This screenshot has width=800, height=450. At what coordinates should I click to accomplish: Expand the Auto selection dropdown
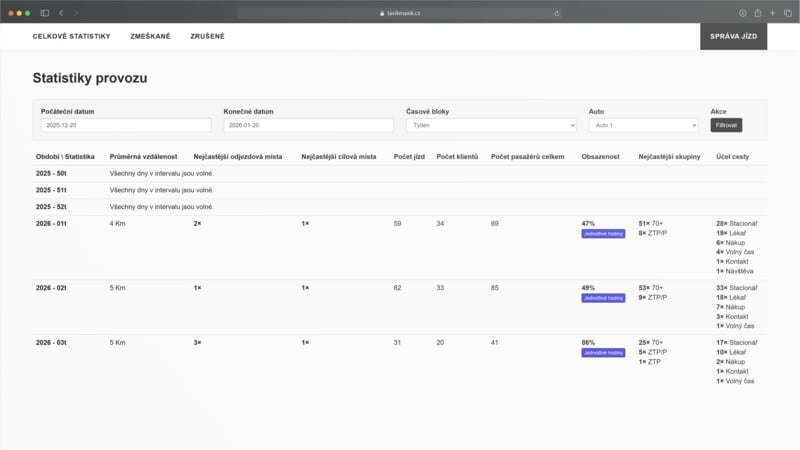643,125
